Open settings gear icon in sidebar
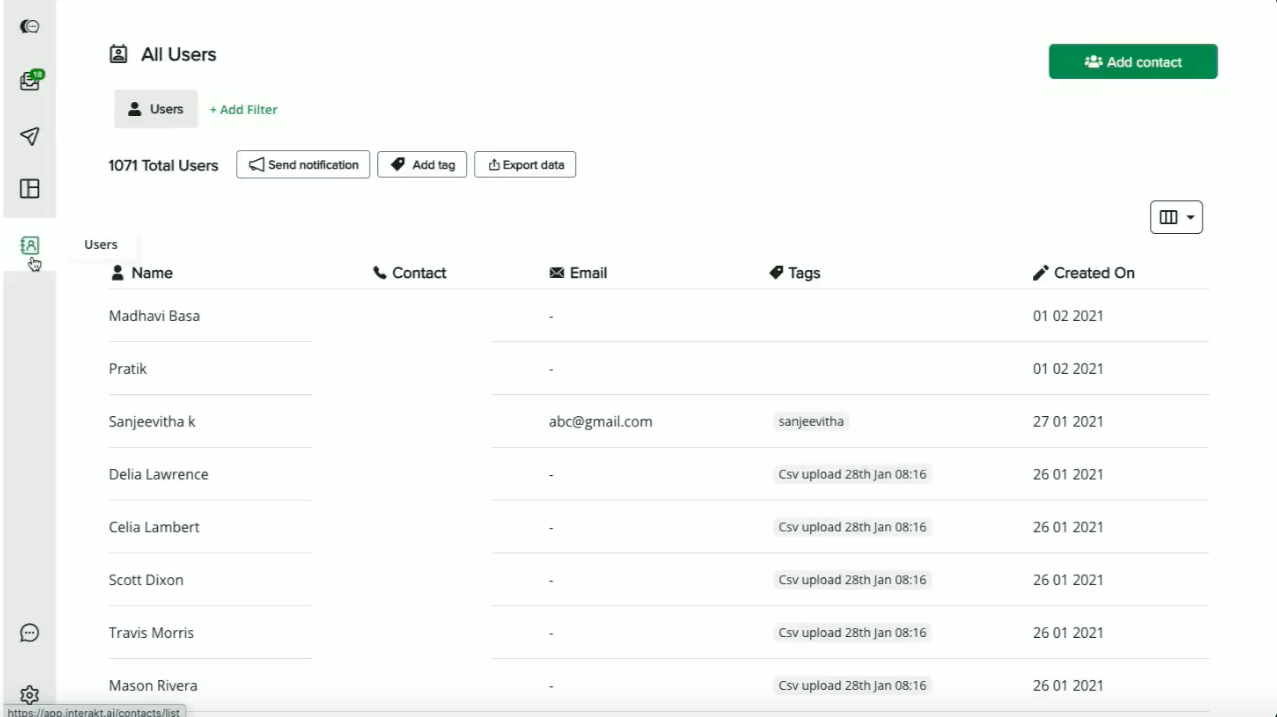 (29, 694)
